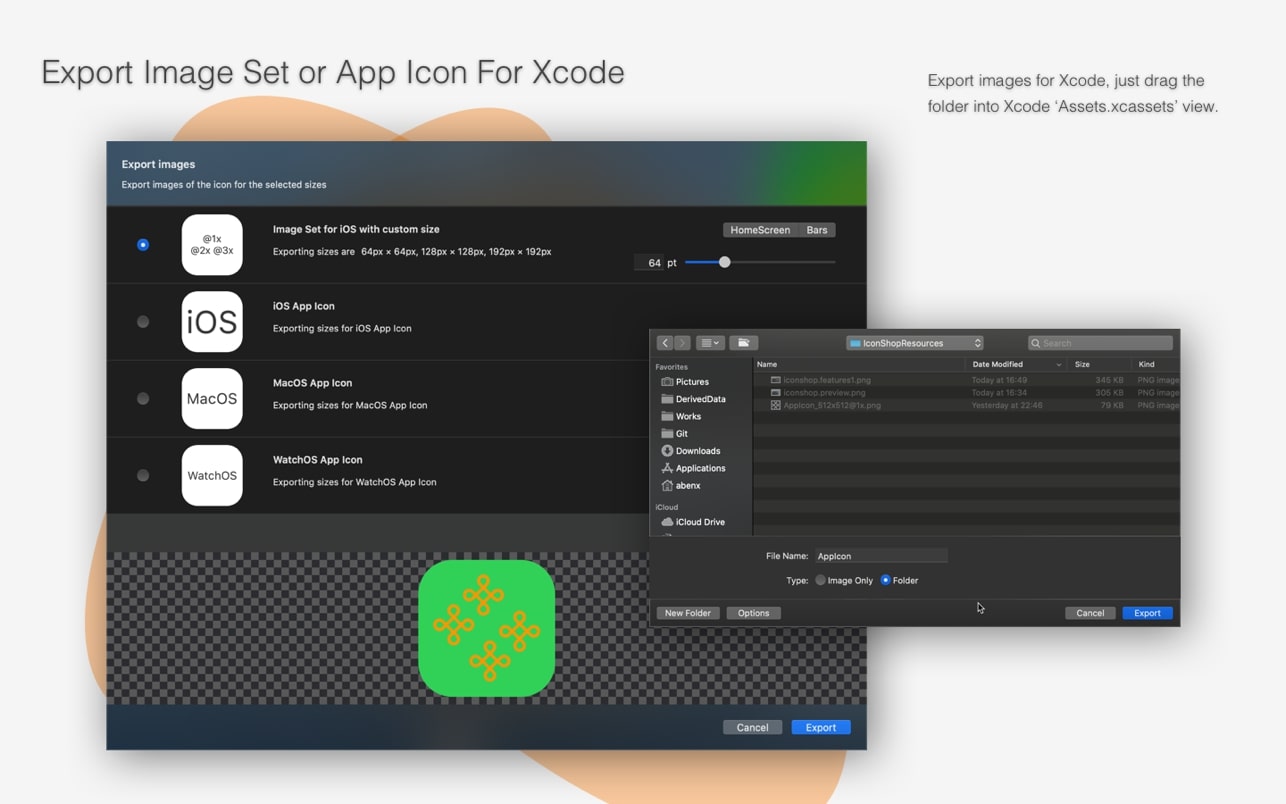Open the view mode dropdown in the file dialog

pos(710,343)
